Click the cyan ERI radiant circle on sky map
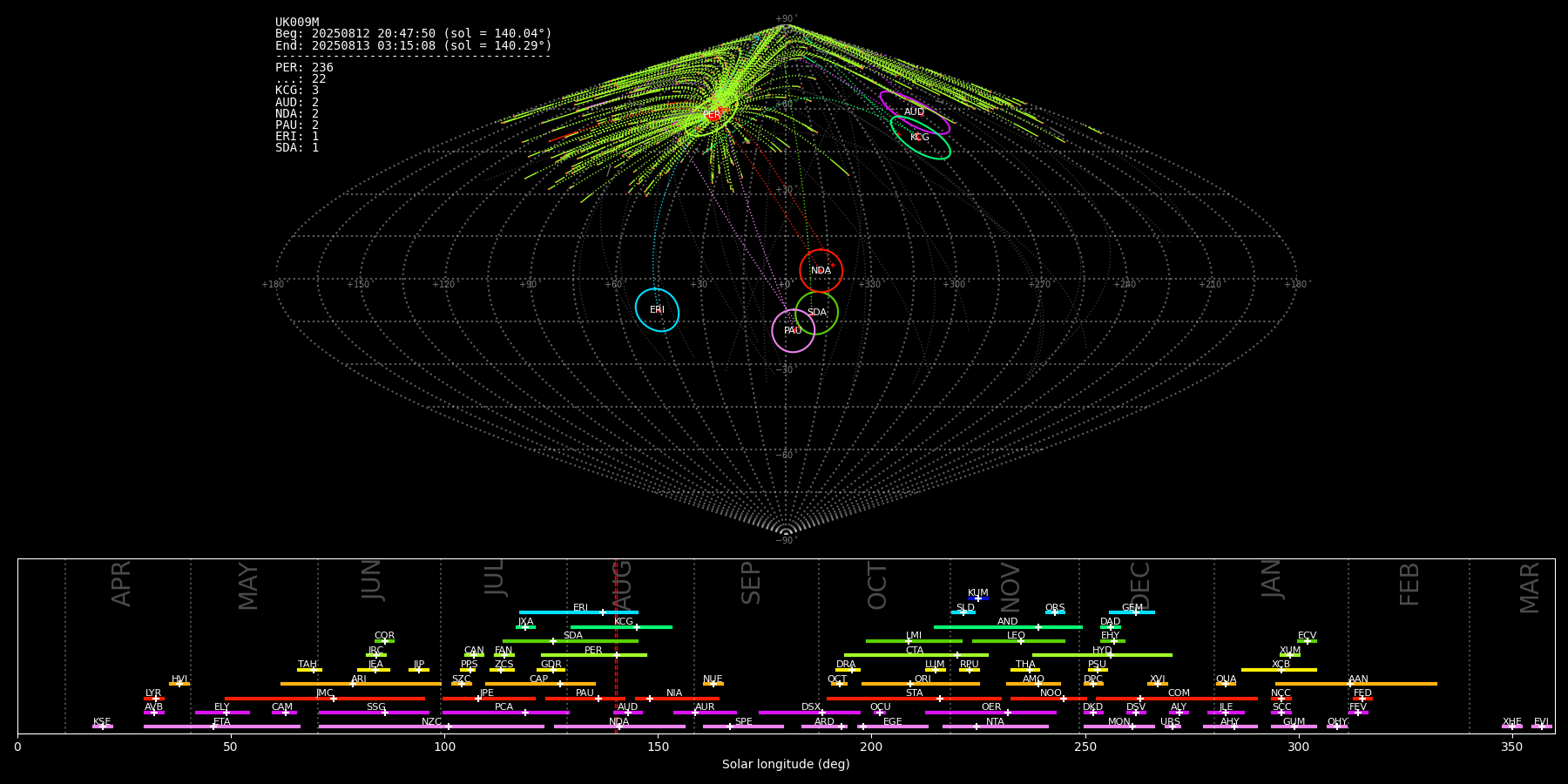The image size is (1568, 784). tap(657, 310)
